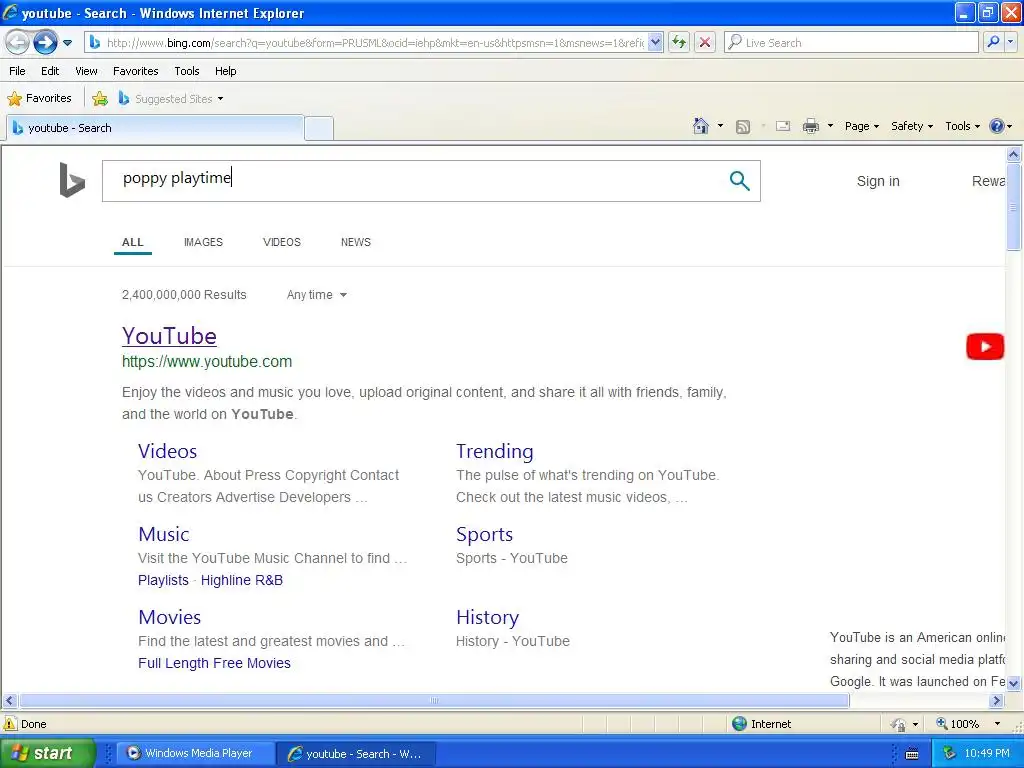1024x768 pixels.
Task: Open zoom level 100% control
Action: 970,724
